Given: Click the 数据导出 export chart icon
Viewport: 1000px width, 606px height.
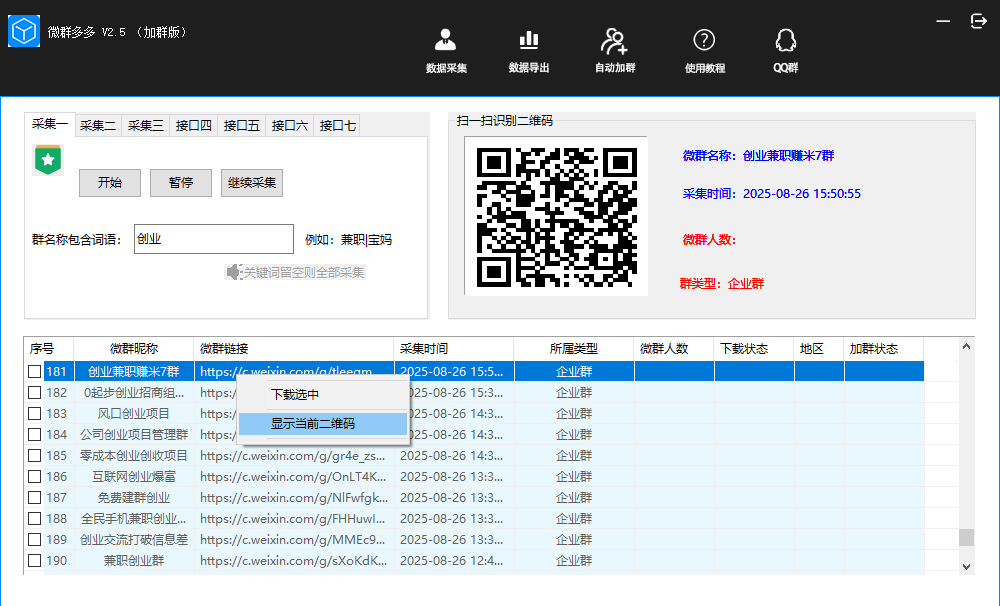Looking at the screenshot, I should [528, 41].
